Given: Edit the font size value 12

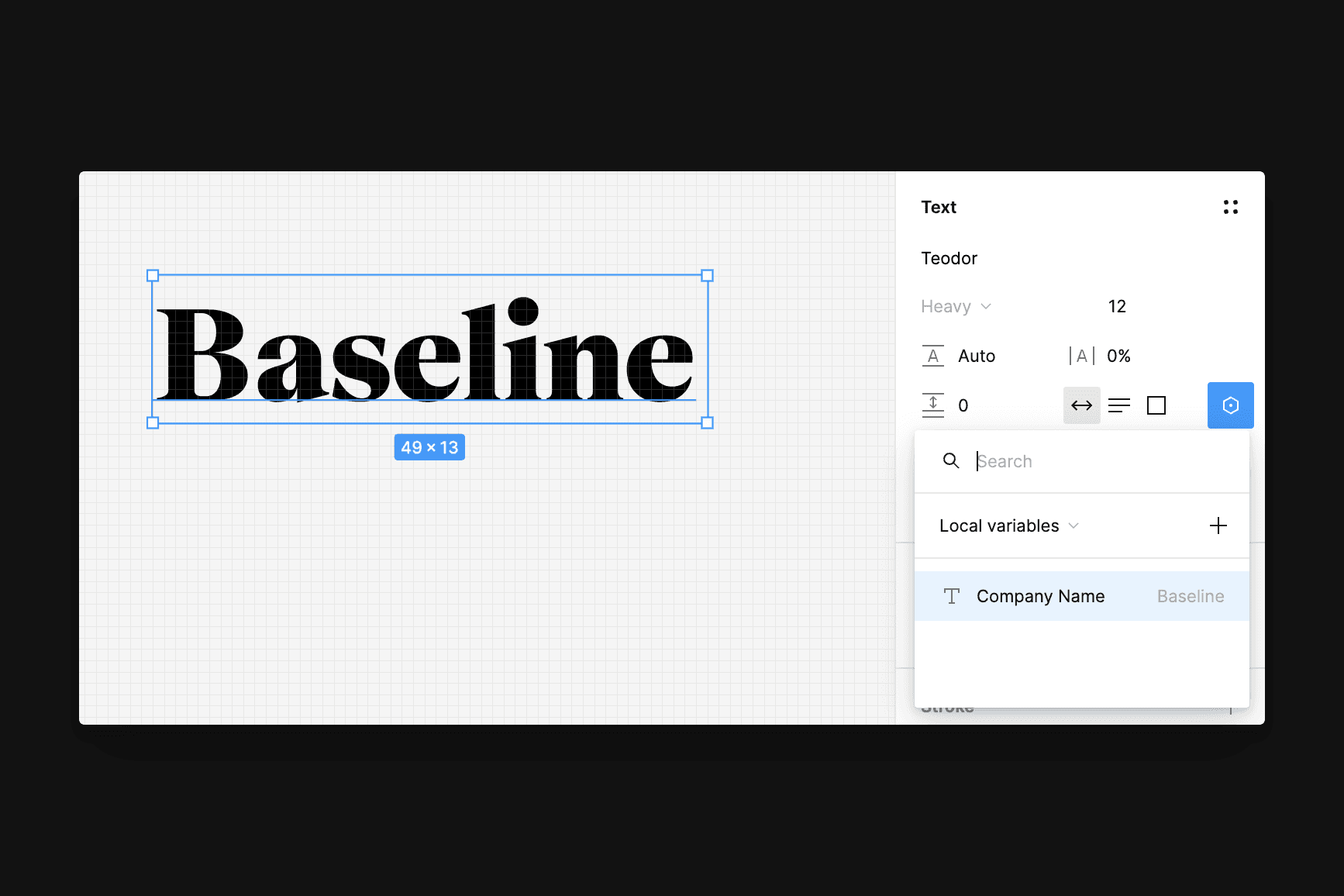Looking at the screenshot, I should point(1117,306).
